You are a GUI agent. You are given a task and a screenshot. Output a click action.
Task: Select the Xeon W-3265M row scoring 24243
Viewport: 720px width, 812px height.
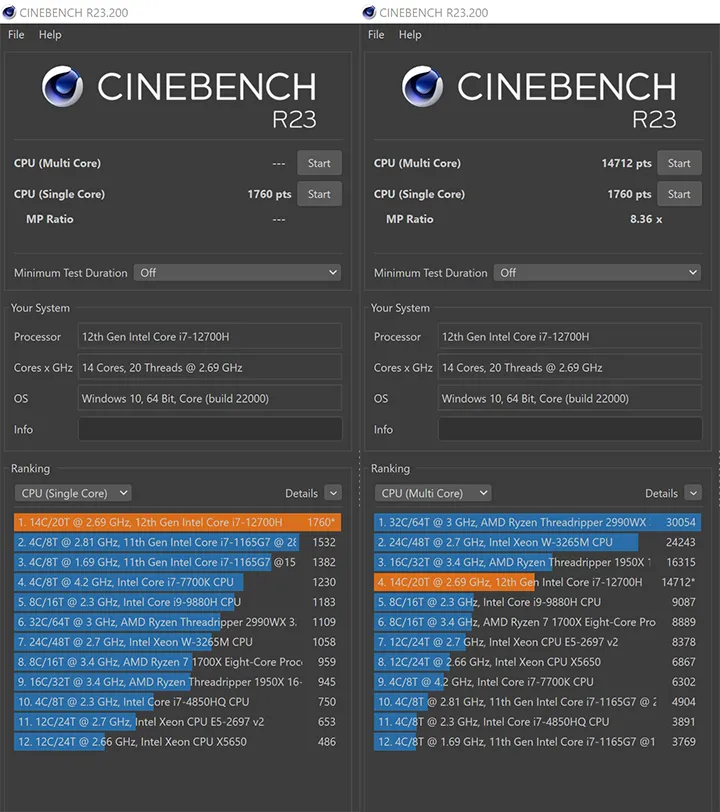tap(537, 542)
